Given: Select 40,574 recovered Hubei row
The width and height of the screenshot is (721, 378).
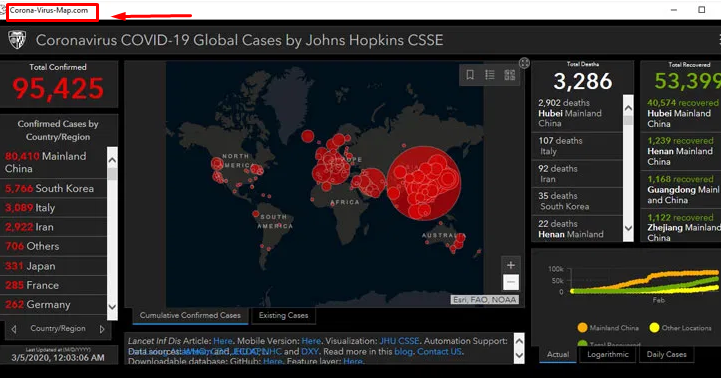Looking at the screenshot, I should tap(681, 113).
